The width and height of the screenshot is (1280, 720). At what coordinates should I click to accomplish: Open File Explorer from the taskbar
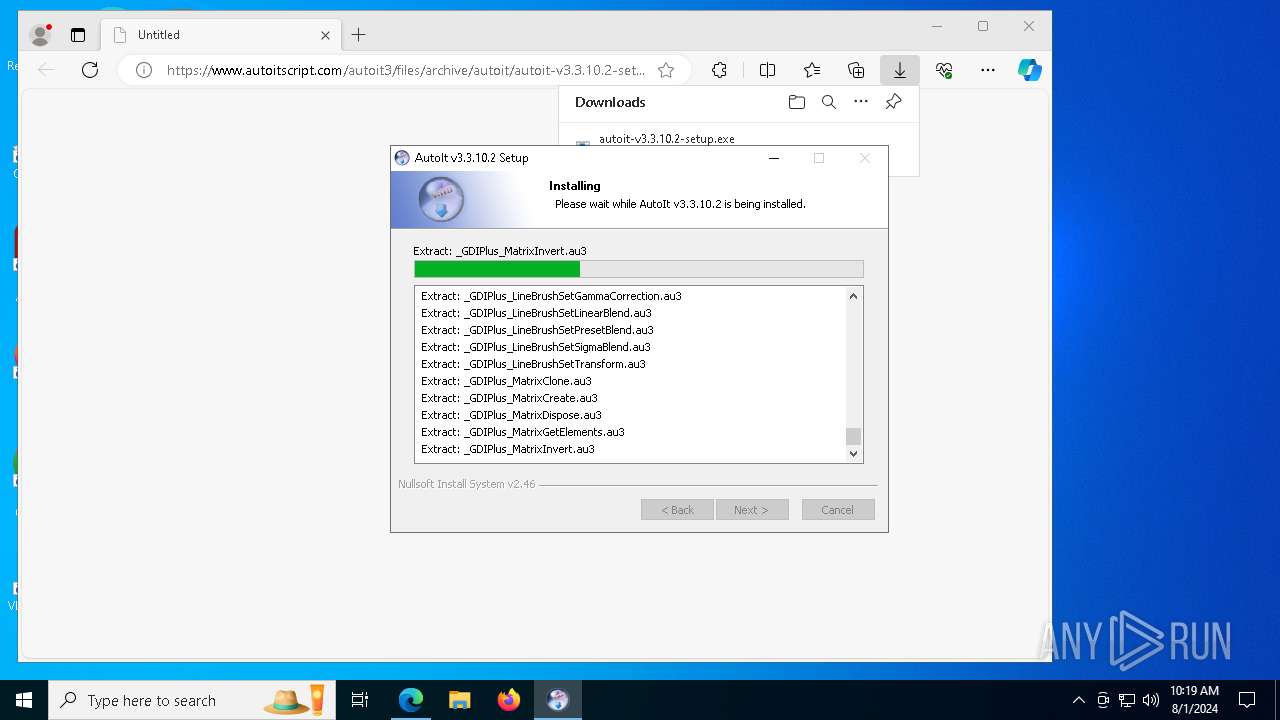[x=460, y=700]
